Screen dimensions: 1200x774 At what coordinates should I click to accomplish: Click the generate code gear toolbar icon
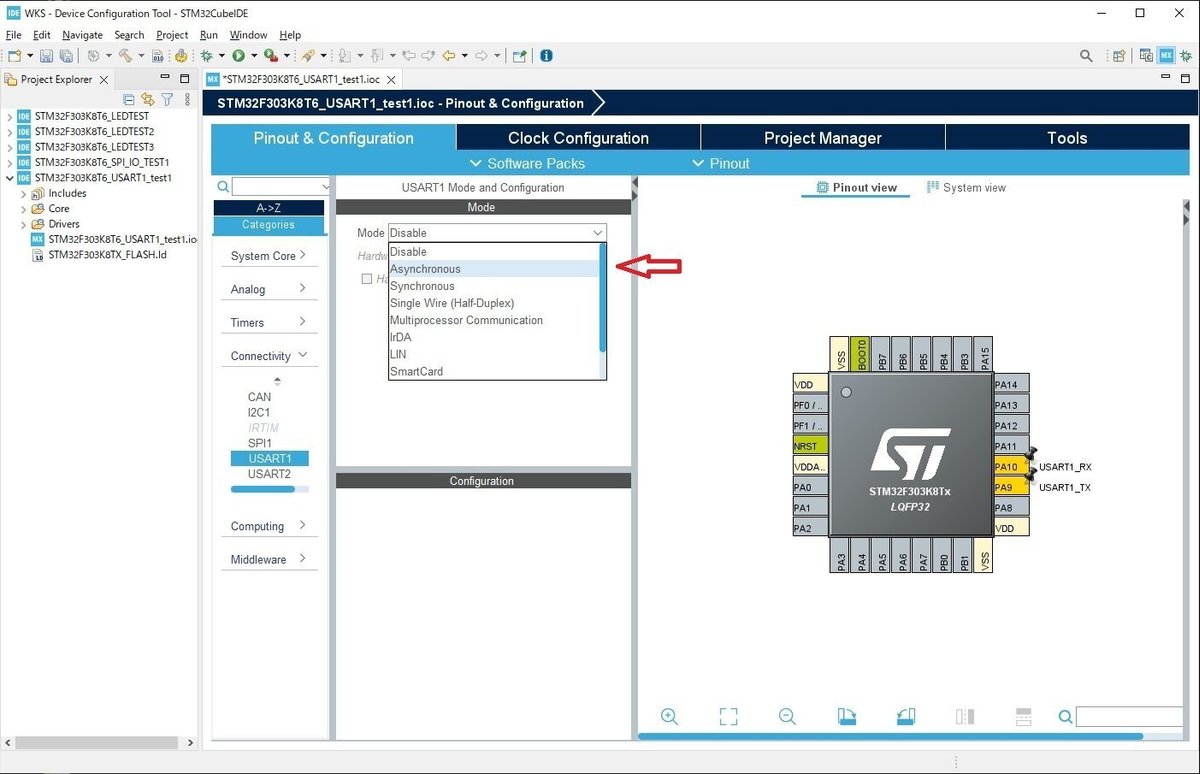tap(181, 56)
